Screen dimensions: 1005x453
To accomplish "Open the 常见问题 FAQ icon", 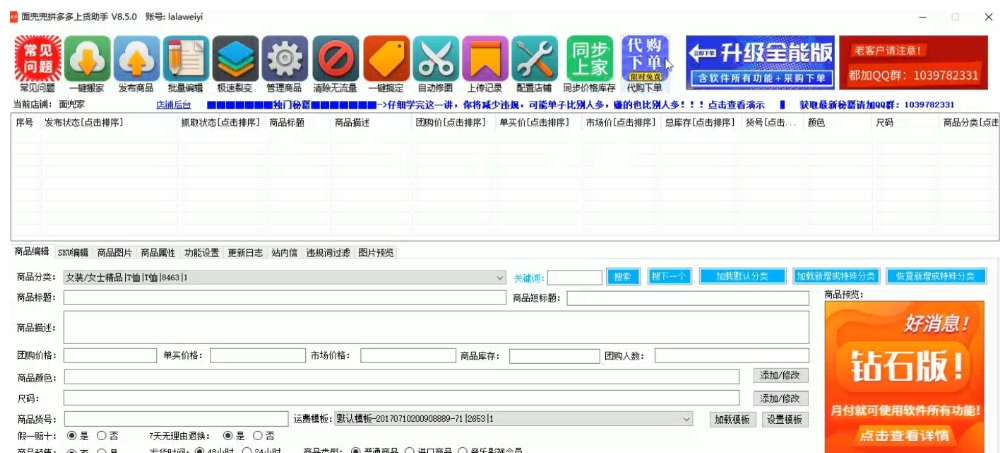I will pos(38,59).
